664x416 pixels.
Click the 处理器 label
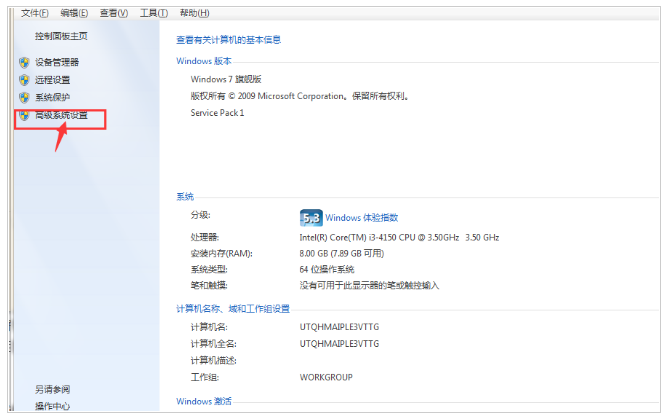point(205,238)
